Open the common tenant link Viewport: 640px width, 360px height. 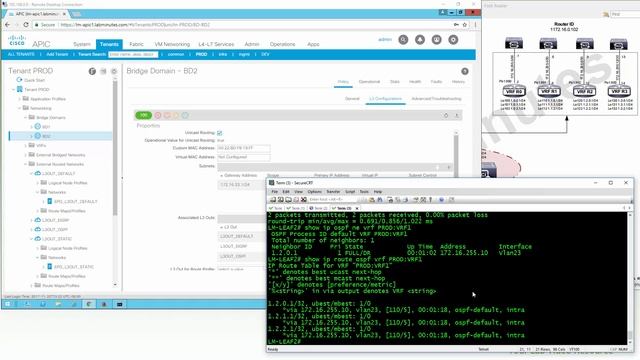[176, 54]
